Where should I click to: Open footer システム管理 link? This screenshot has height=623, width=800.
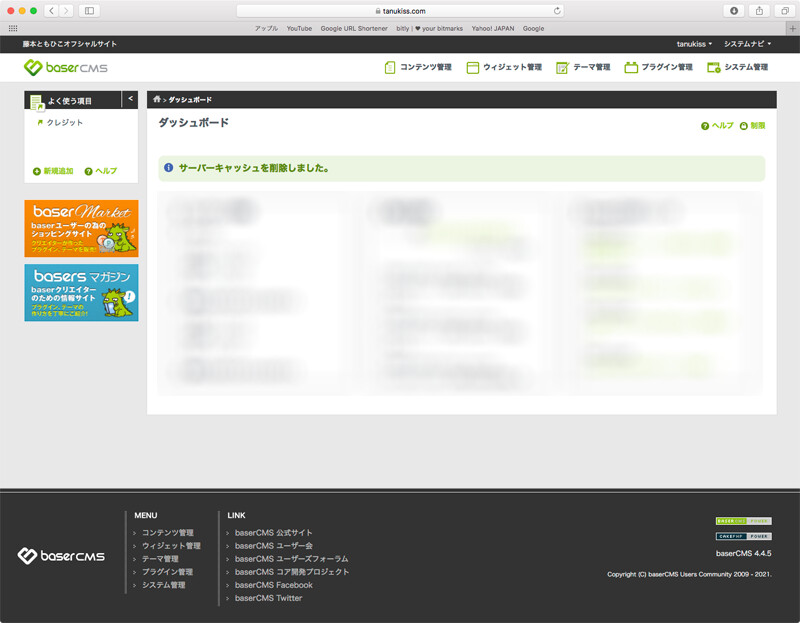(164, 585)
